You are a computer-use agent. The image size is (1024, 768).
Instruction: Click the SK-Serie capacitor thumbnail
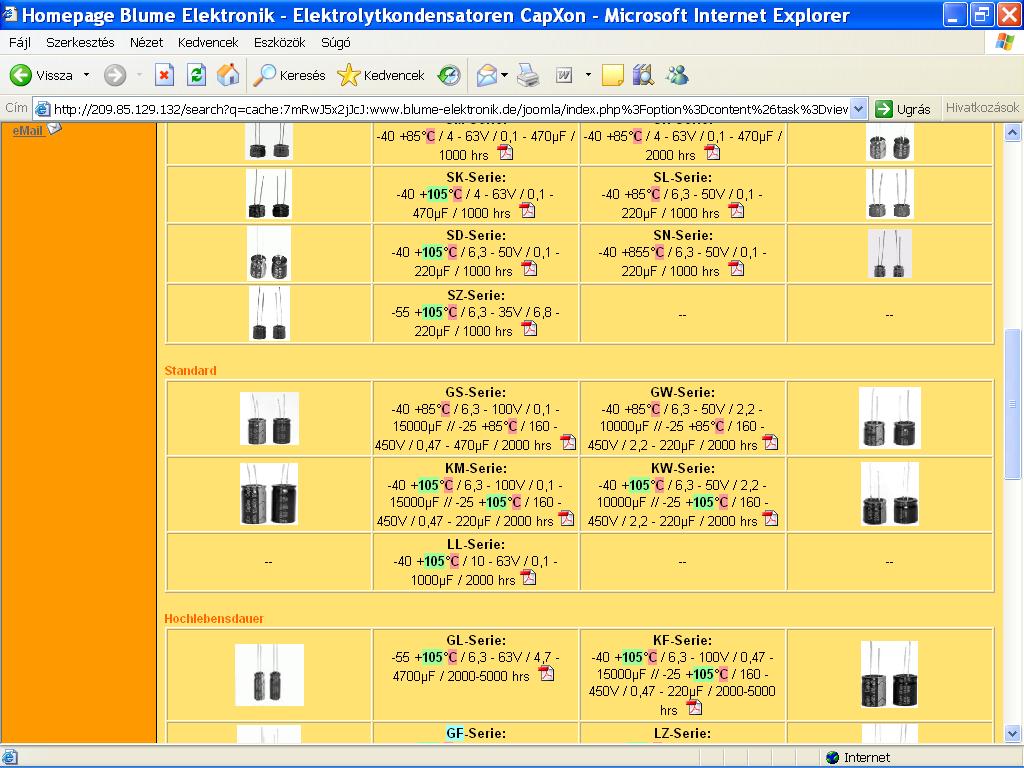tap(269, 194)
